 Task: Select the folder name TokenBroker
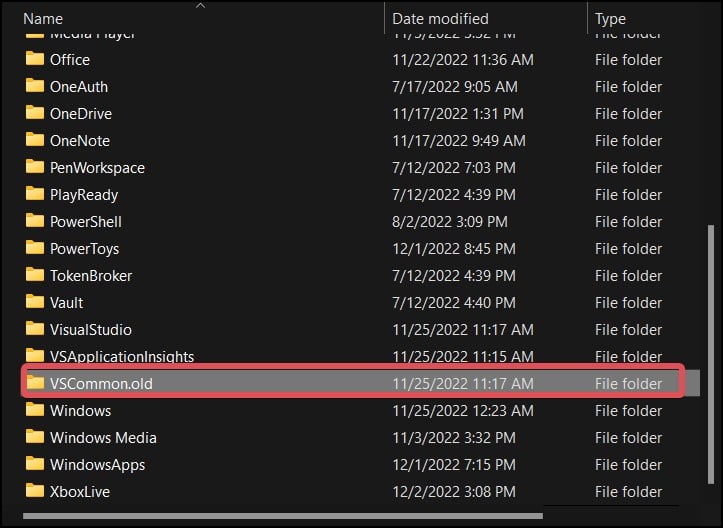(x=91, y=276)
